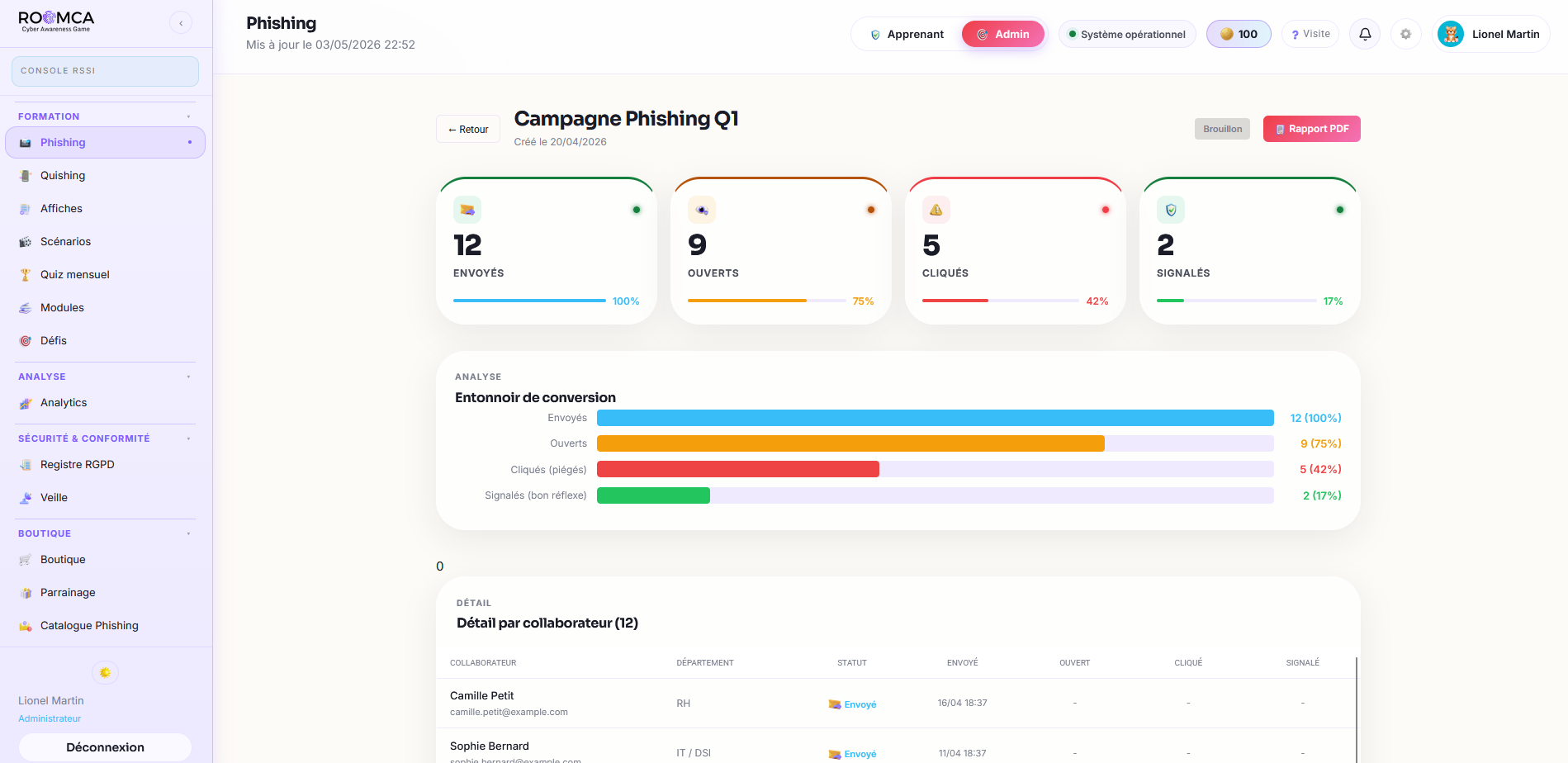
Task: Click the 100 coins balance
Action: pyautogui.click(x=1239, y=34)
